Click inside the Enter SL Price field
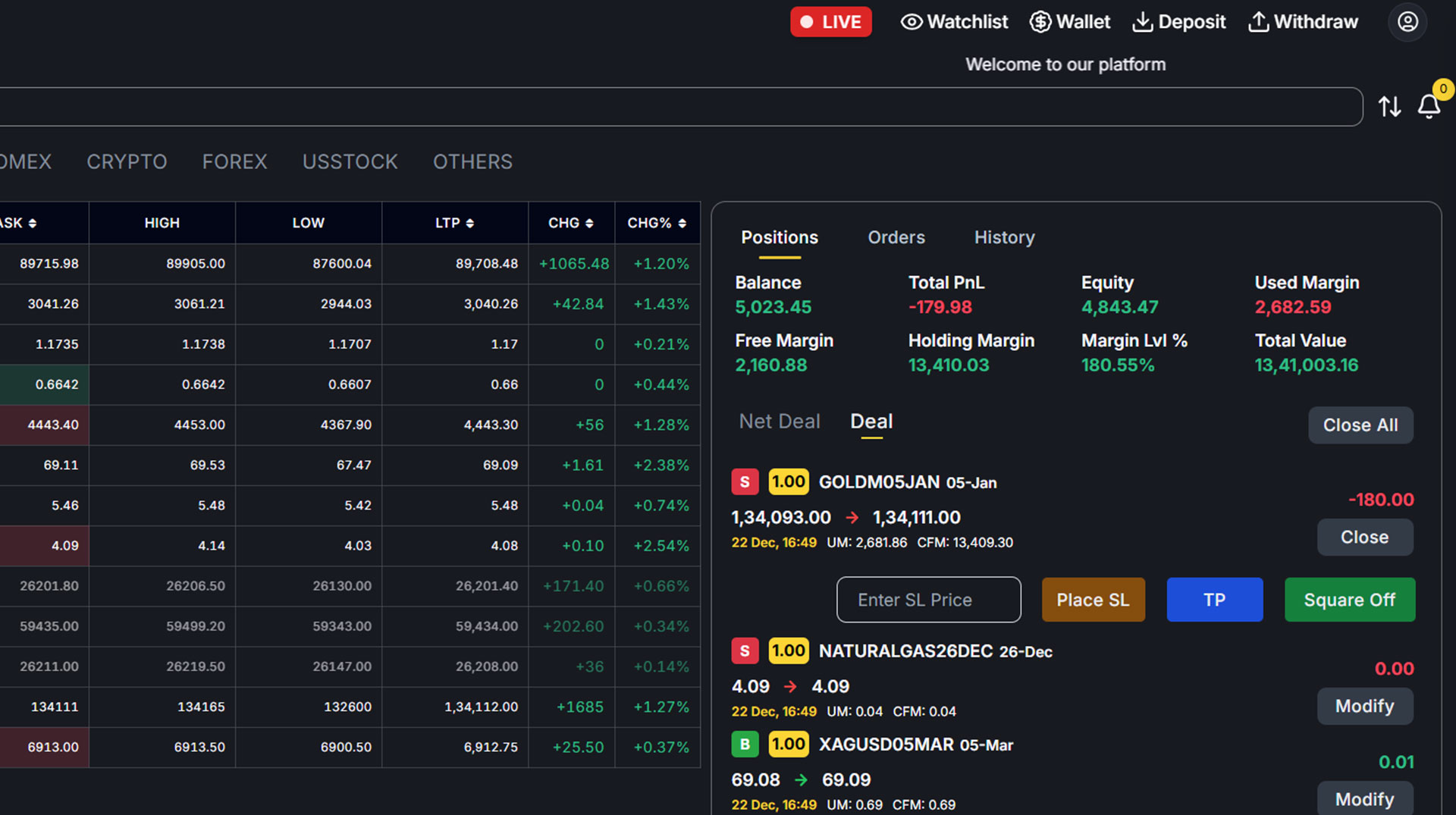The height and width of the screenshot is (815, 1456). (928, 600)
